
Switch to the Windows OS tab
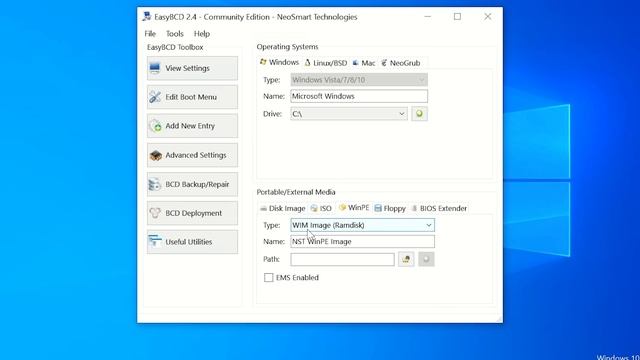tap(280, 62)
